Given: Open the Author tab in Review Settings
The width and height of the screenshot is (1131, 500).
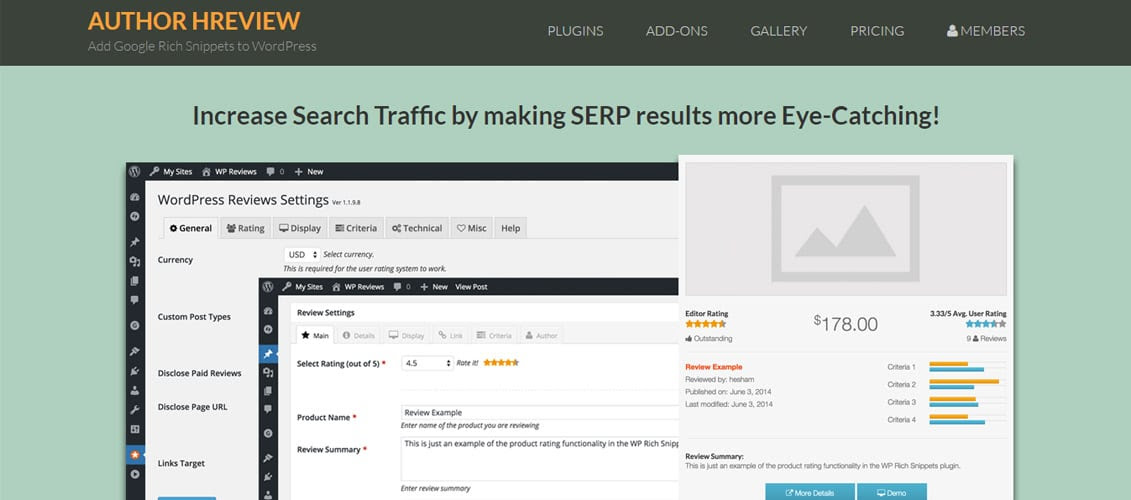Looking at the screenshot, I should [x=541, y=335].
